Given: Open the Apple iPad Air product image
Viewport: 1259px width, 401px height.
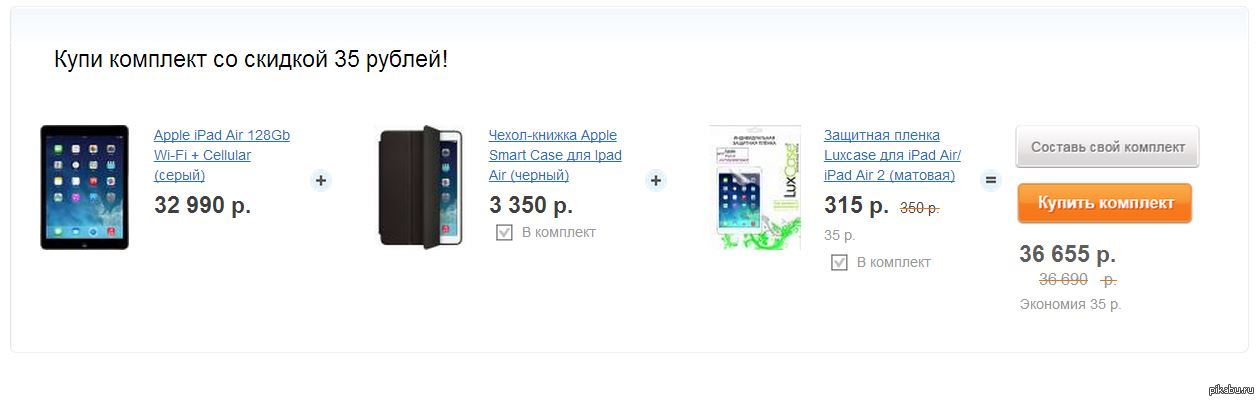Looking at the screenshot, I should (85, 187).
